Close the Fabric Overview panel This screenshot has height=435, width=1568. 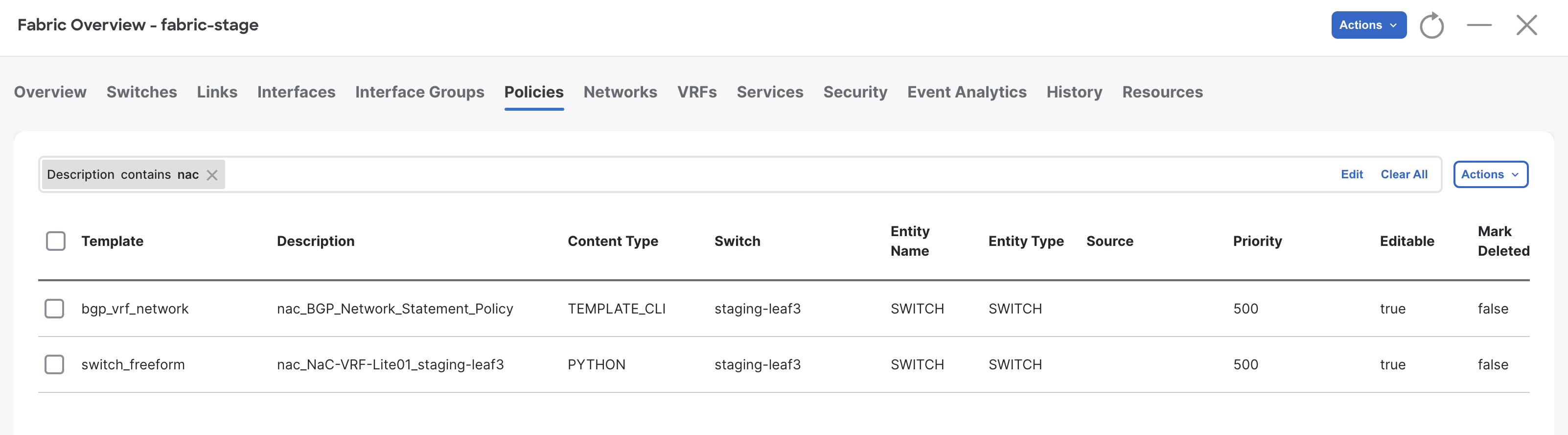pos(1526,25)
